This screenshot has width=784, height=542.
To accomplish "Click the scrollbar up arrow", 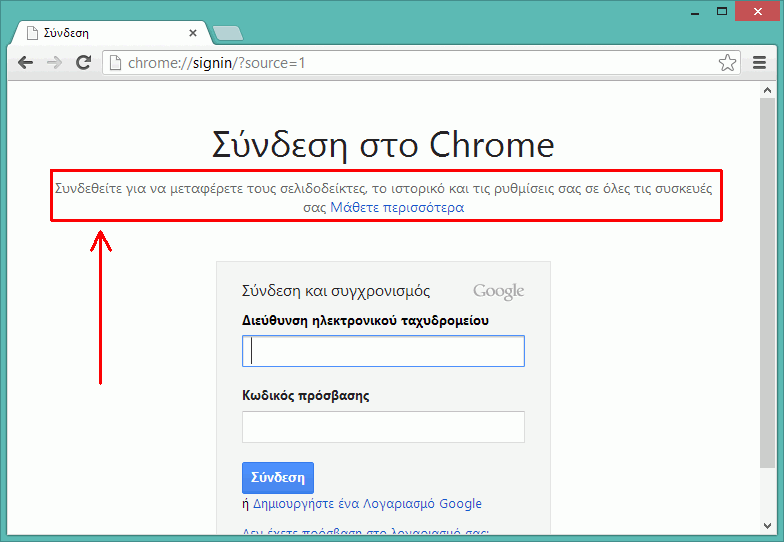I will (x=767, y=90).
